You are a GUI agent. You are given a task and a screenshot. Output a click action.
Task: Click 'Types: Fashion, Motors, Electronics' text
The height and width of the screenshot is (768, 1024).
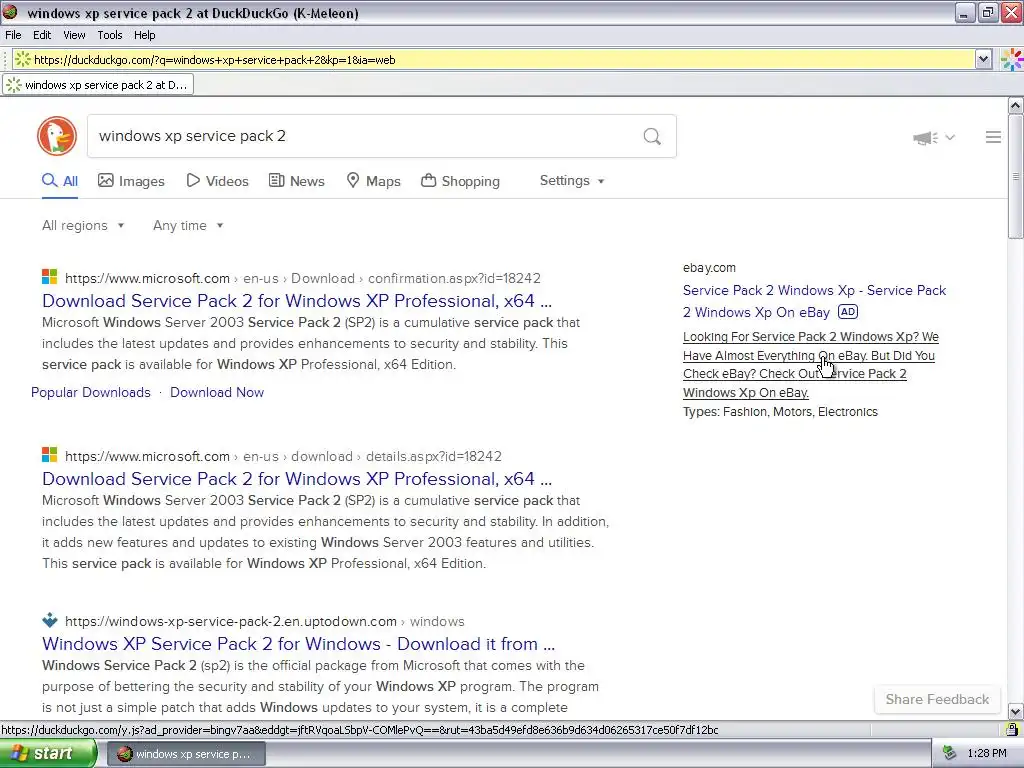click(x=780, y=412)
